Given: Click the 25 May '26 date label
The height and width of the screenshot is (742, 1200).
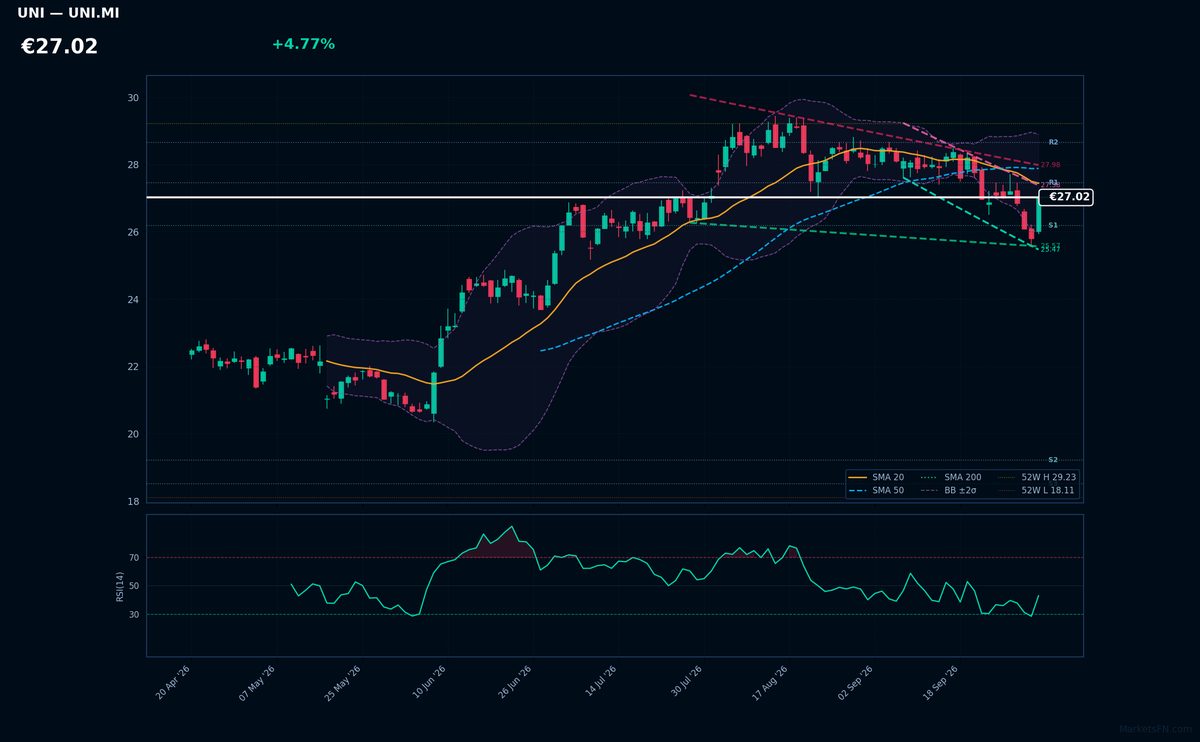Looking at the screenshot, I should (342, 683).
